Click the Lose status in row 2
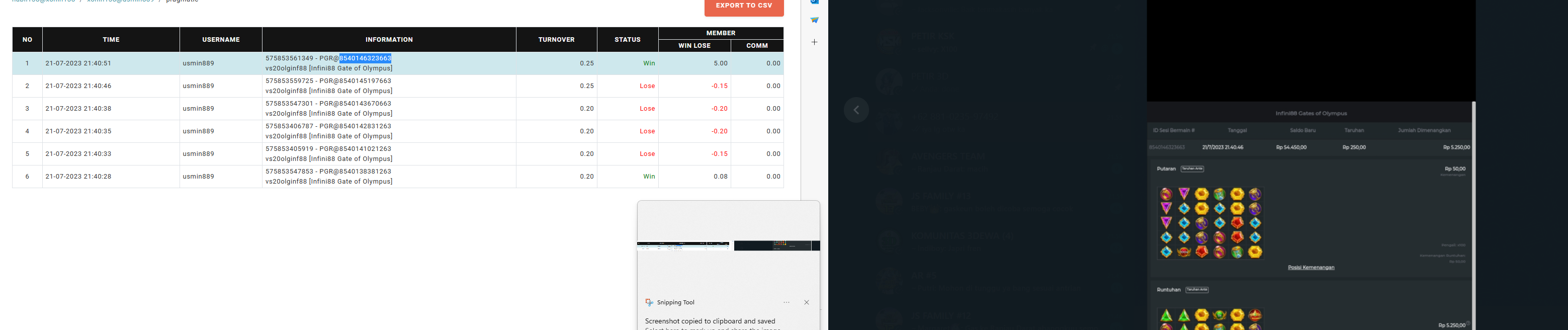 pyautogui.click(x=647, y=86)
